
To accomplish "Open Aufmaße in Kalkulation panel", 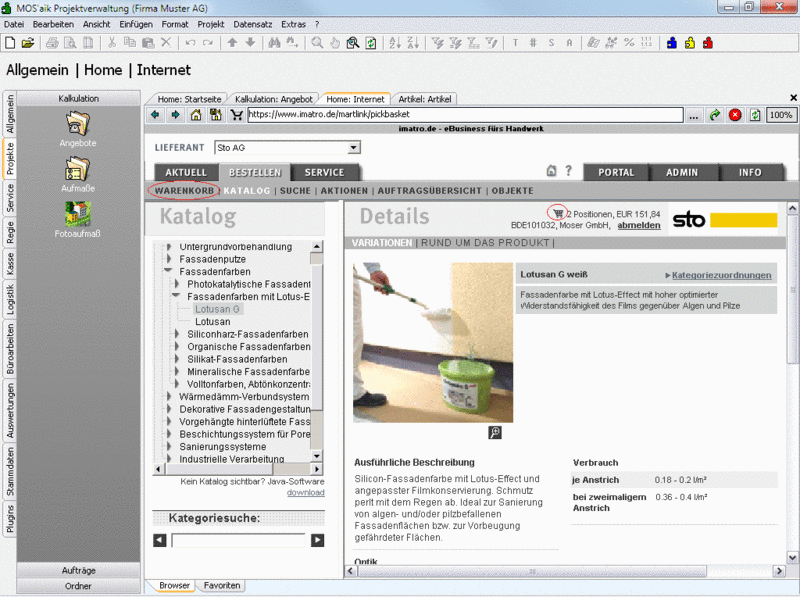I will [78, 175].
